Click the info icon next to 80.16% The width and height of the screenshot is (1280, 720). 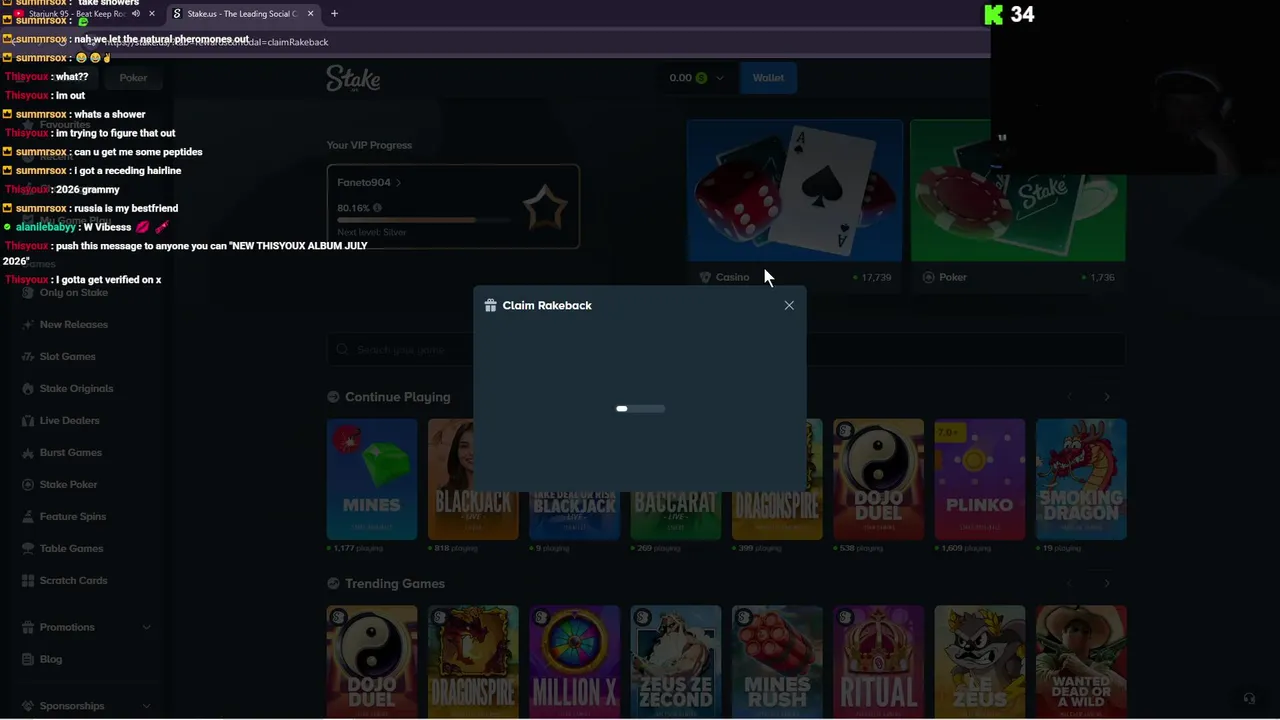coord(377,208)
